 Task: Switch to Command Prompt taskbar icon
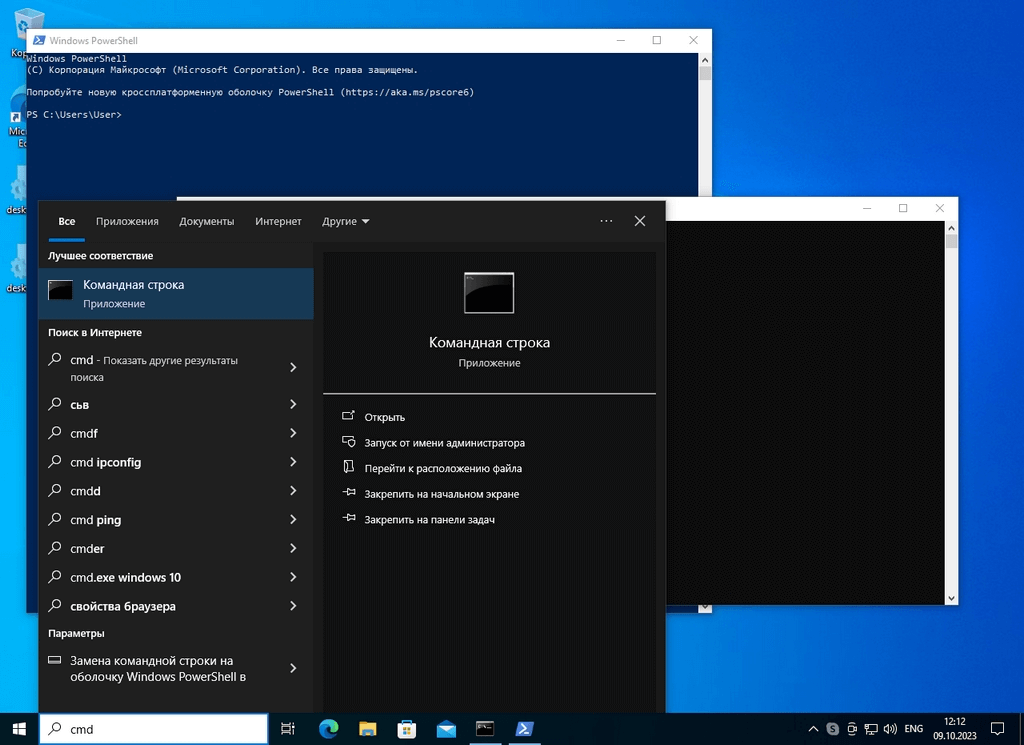485,729
